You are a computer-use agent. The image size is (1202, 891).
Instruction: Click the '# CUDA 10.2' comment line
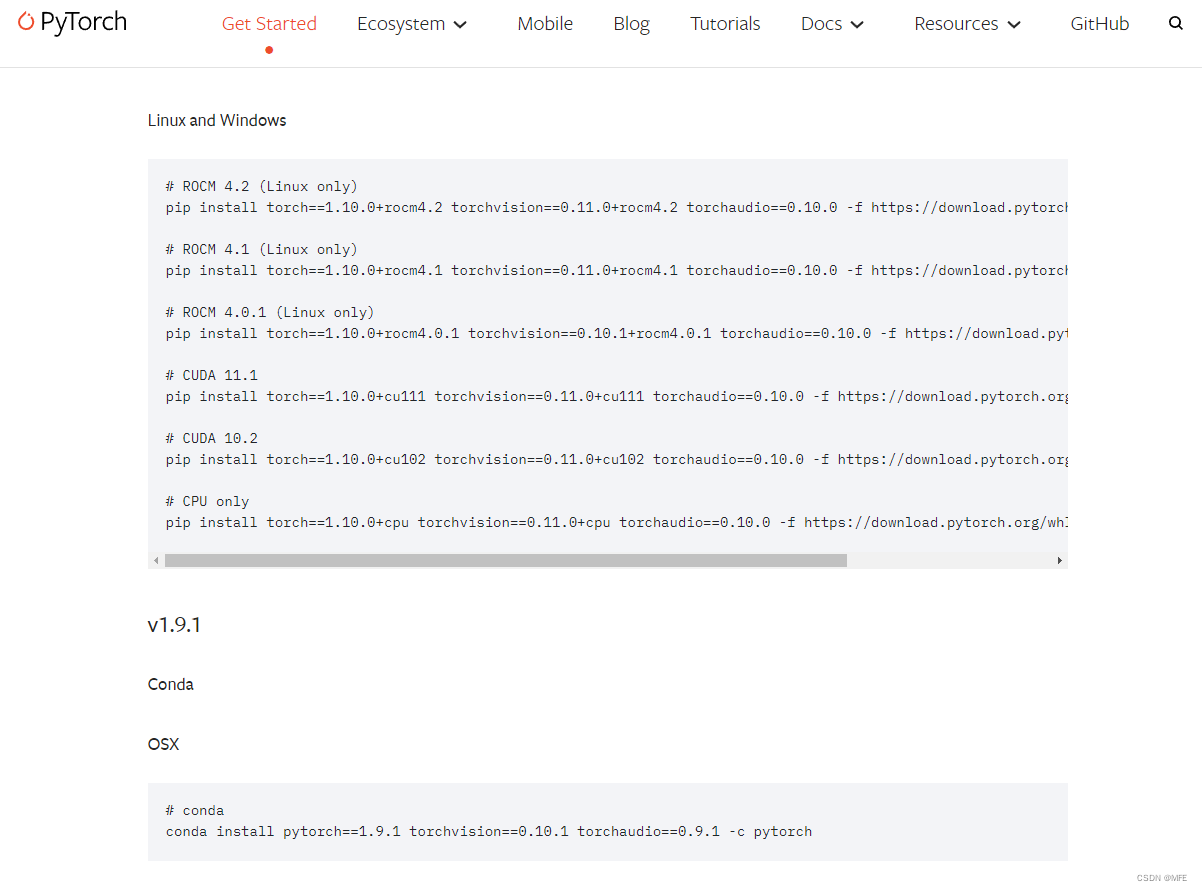click(x=212, y=438)
